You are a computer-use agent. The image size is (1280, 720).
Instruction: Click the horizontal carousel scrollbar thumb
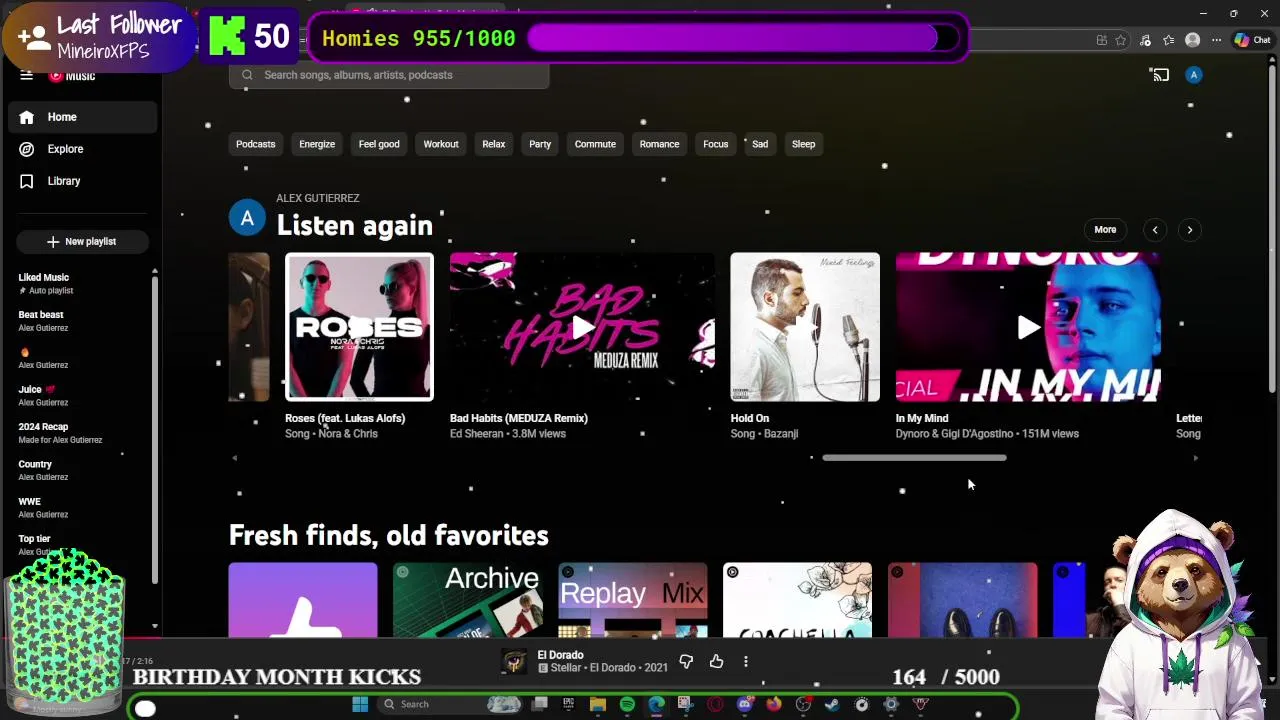pyautogui.click(x=914, y=458)
